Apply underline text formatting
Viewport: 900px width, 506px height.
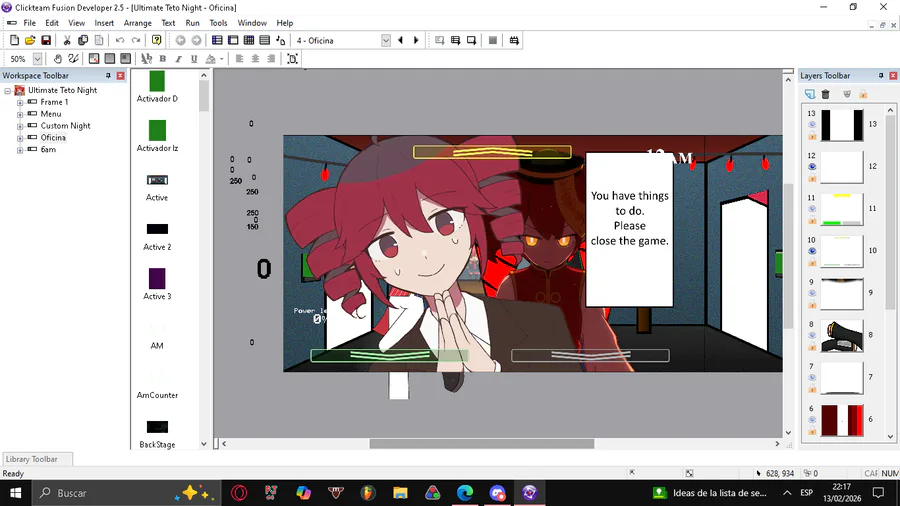[194, 59]
